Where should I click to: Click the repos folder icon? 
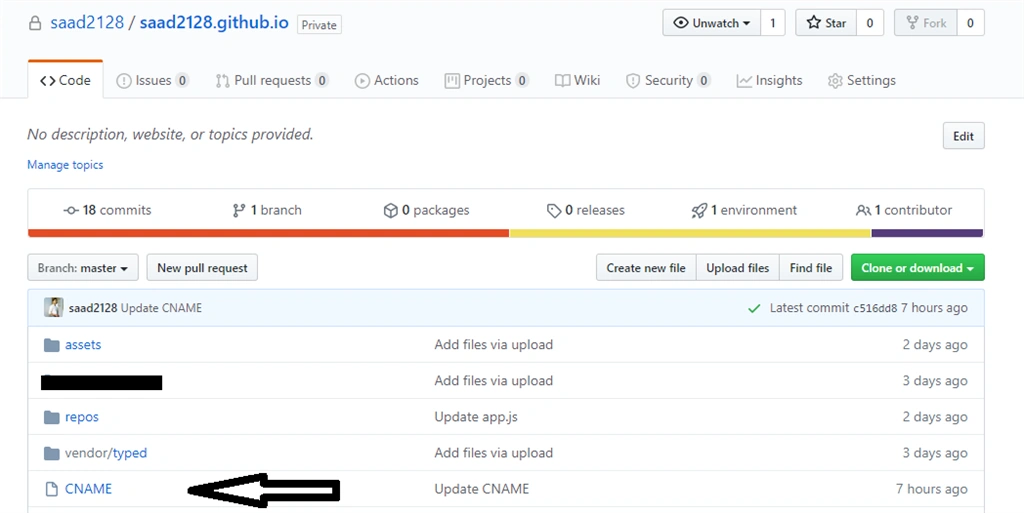pos(52,417)
